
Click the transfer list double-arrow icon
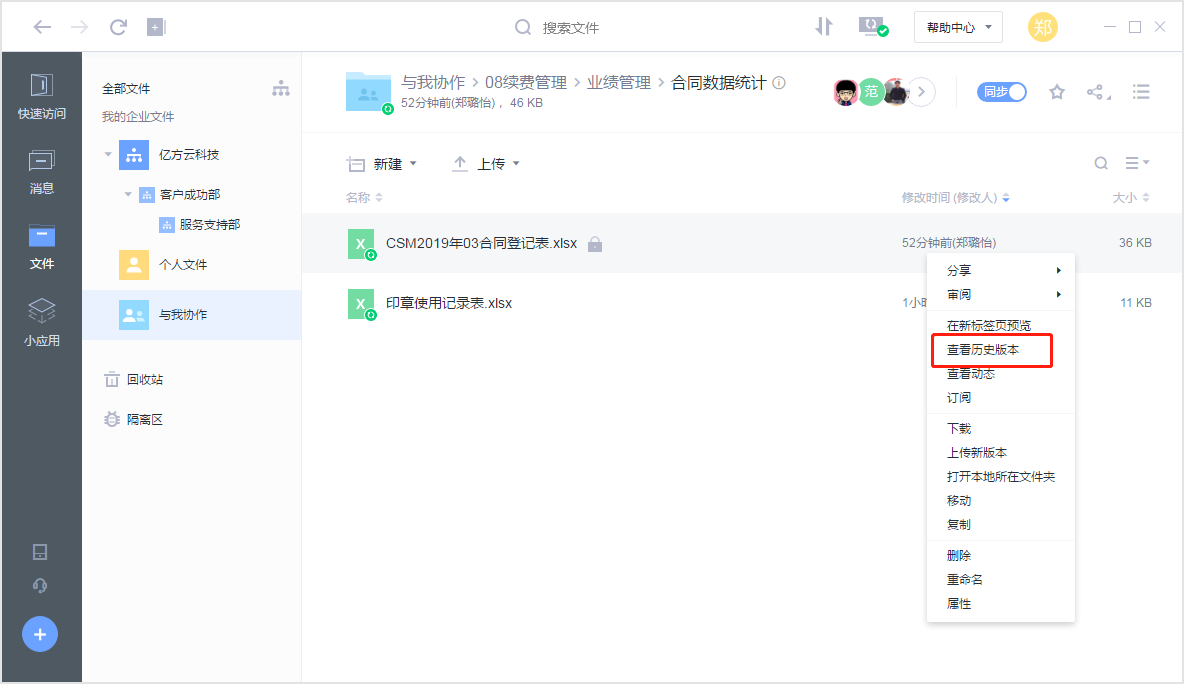[x=824, y=27]
